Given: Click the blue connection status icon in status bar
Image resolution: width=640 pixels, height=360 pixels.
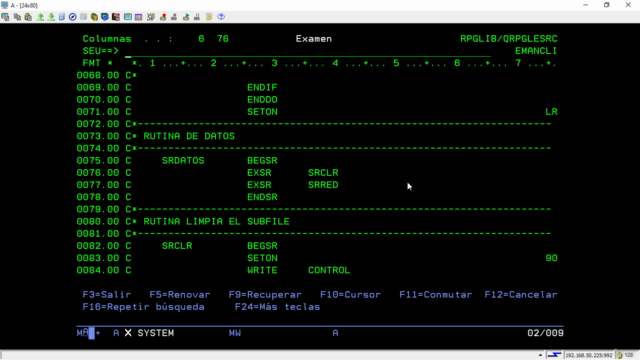Looking at the screenshot, I should (x=554, y=355).
